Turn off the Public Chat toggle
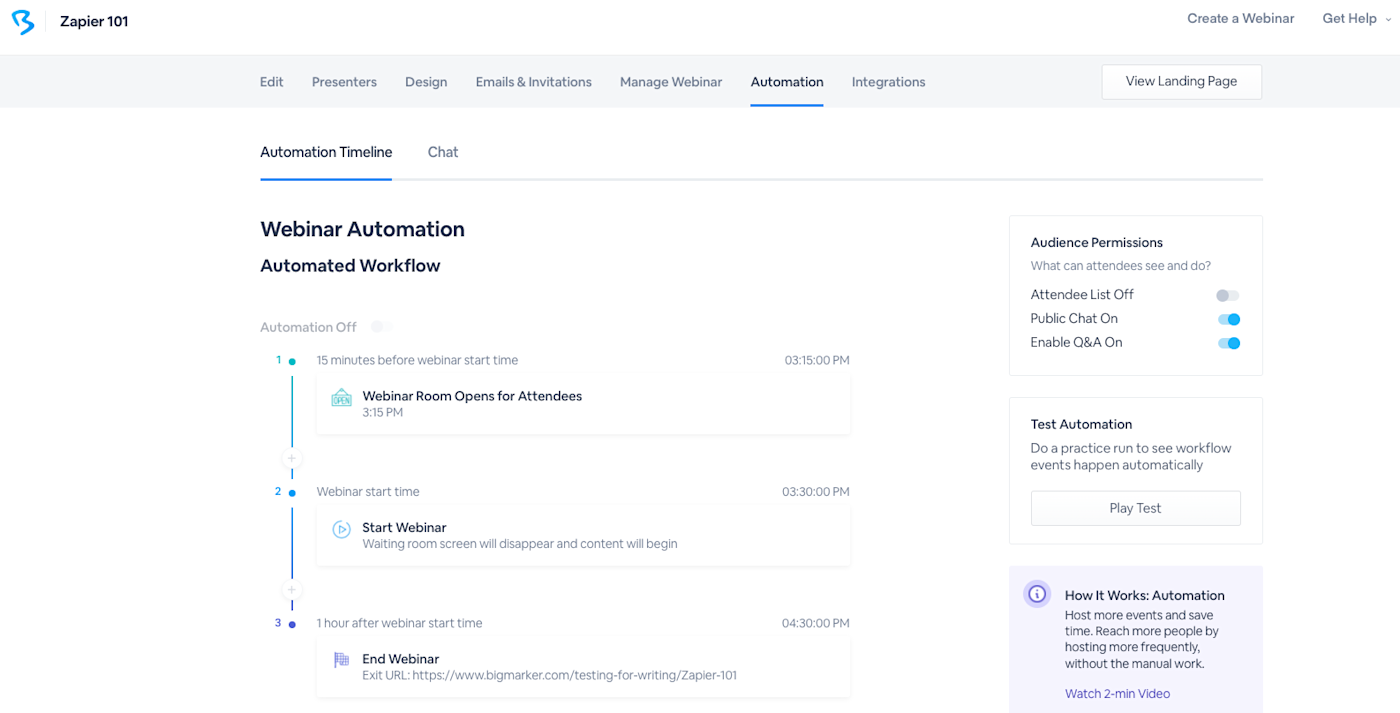The height and width of the screenshot is (713, 1400). click(x=1229, y=320)
